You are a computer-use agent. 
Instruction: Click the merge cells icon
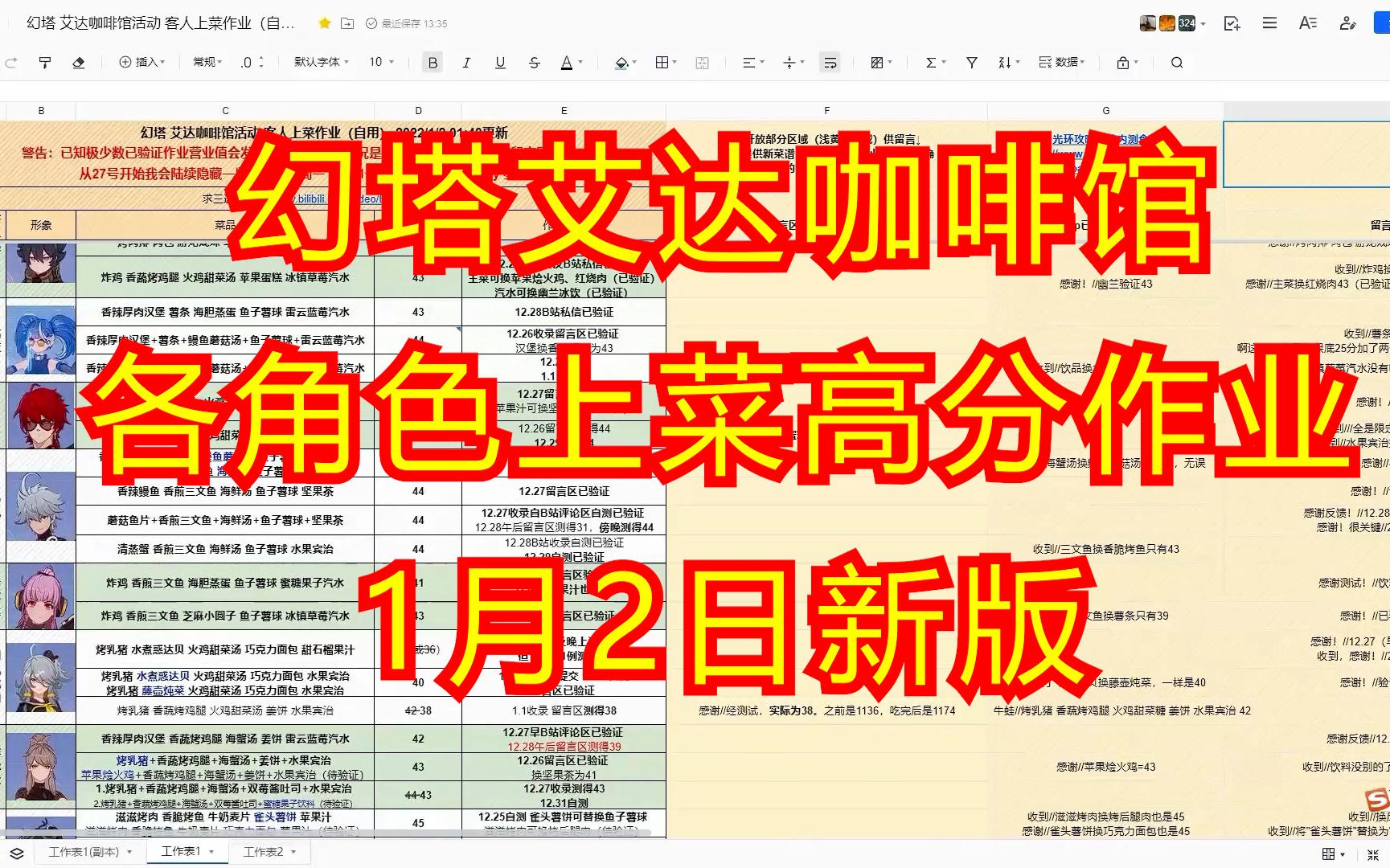(702, 63)
